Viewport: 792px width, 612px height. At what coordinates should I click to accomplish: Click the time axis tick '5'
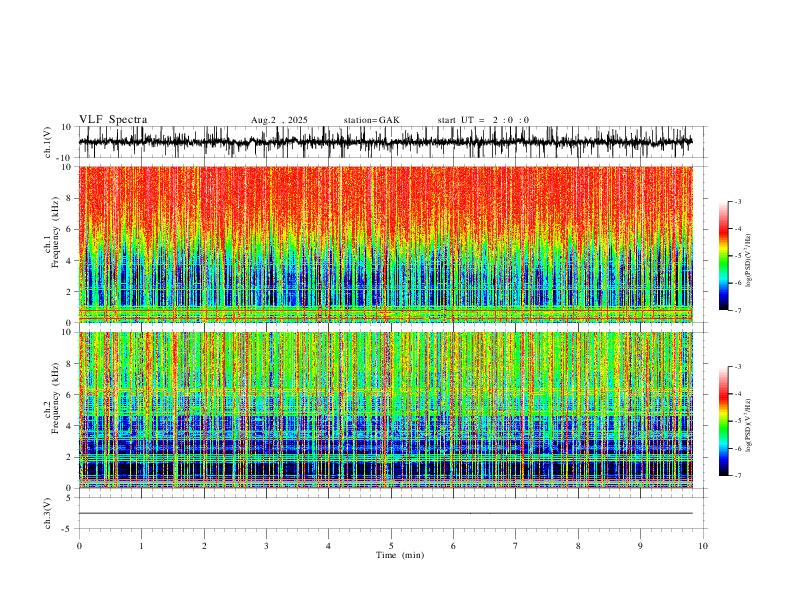point(391,546)
